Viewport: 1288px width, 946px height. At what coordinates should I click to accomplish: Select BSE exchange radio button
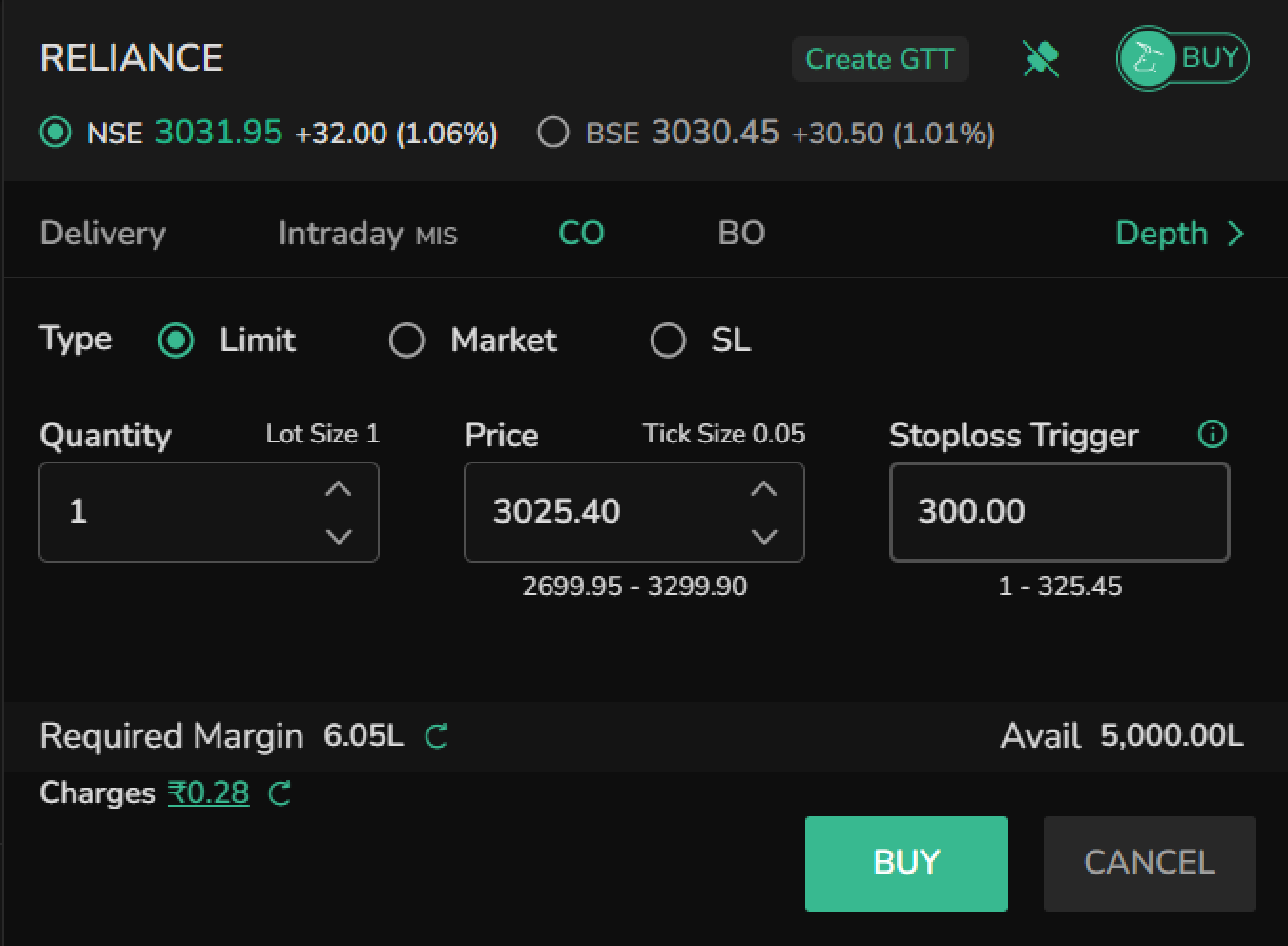(x=553, y=132)
